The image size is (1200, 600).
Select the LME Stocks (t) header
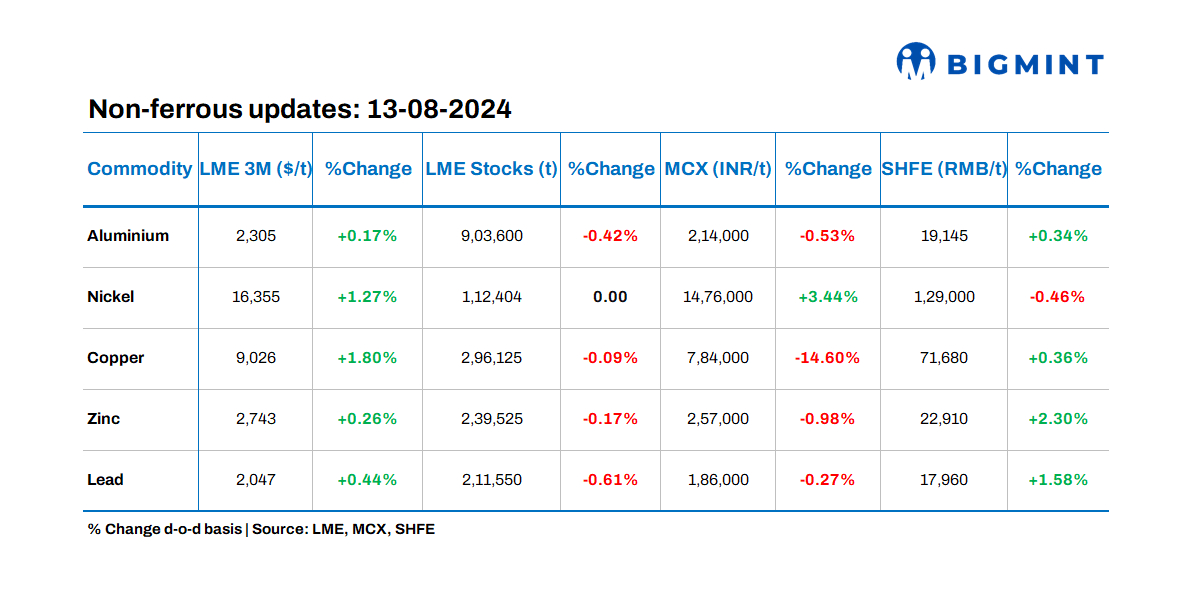491,169
